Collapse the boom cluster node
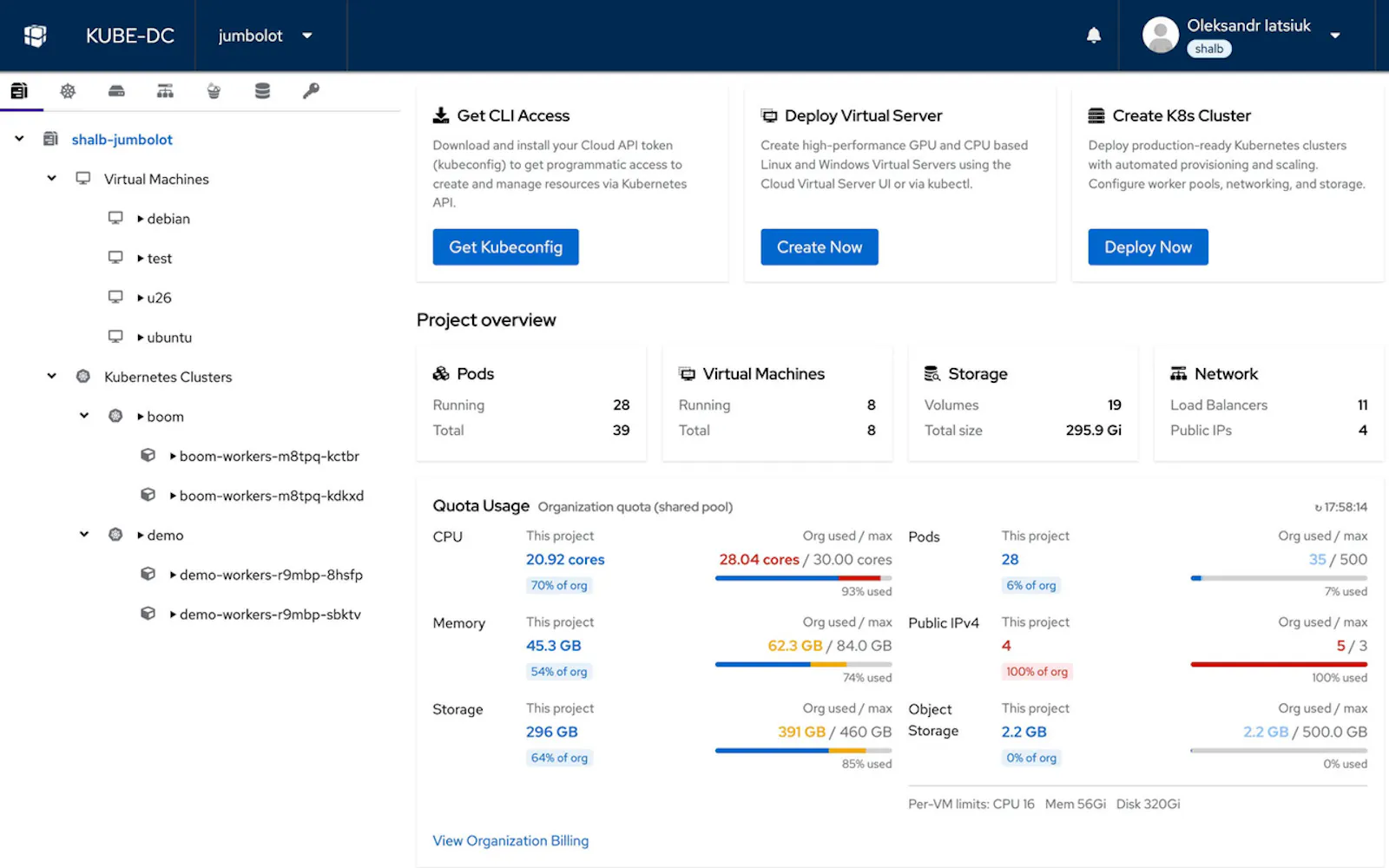Viewport: 1389px width, 868px height. 84,416
